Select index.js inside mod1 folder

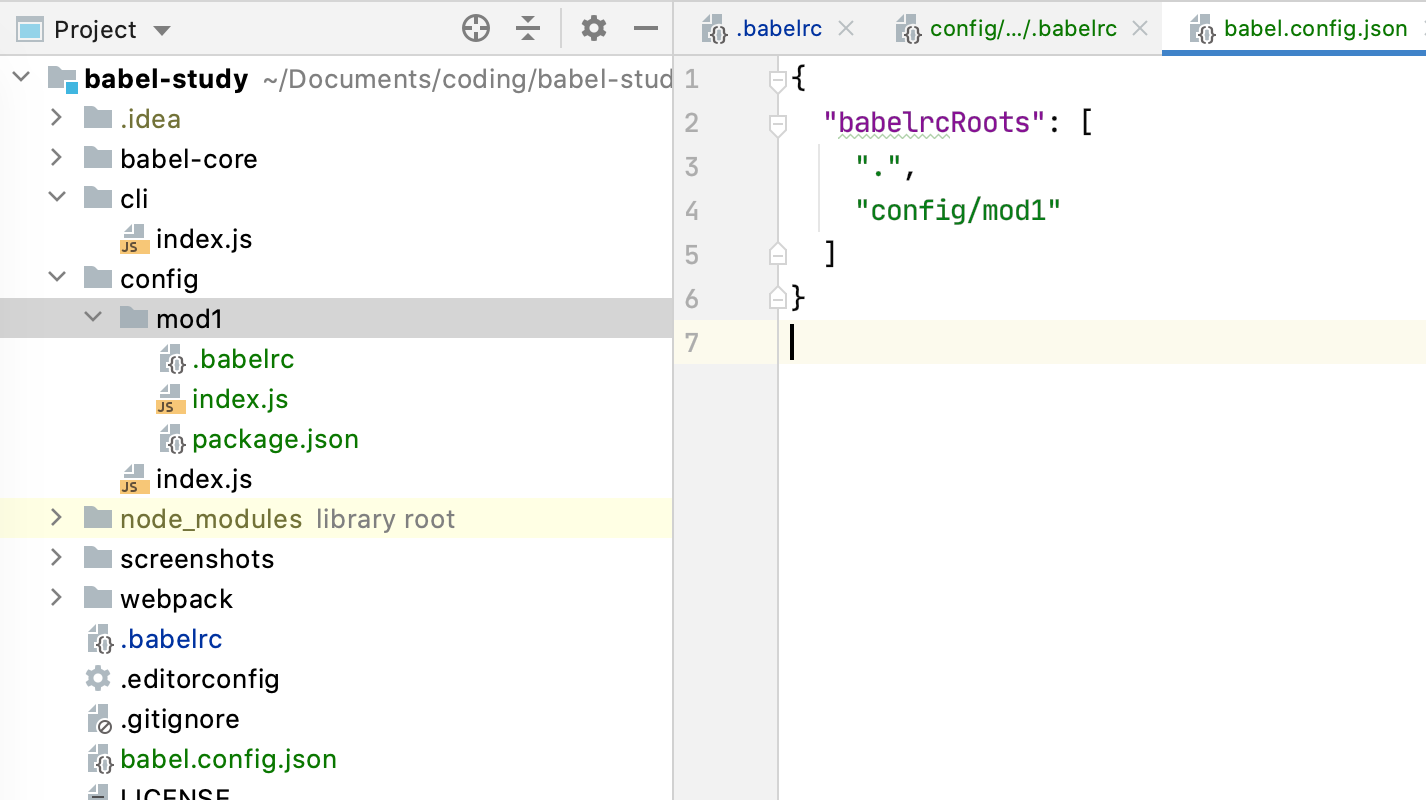click(x=240, y=399)
